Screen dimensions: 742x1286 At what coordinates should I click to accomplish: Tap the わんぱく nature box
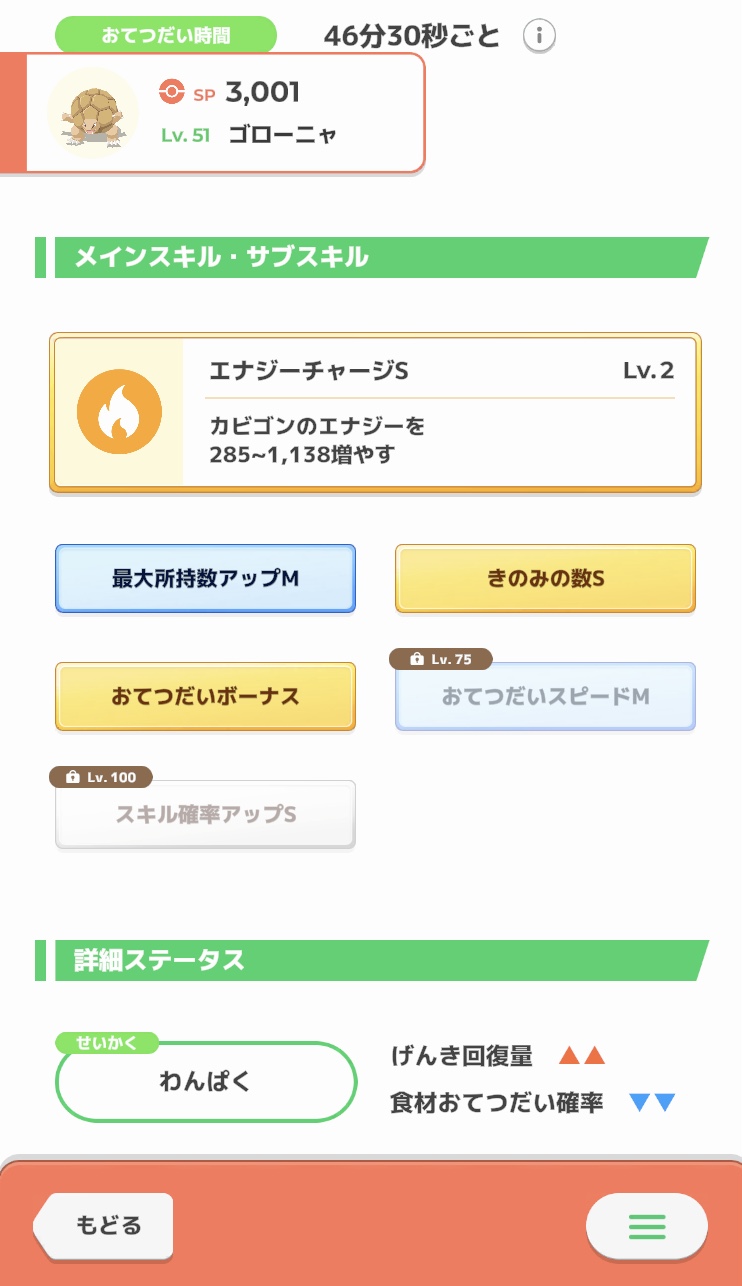[x=205, y=1082]
